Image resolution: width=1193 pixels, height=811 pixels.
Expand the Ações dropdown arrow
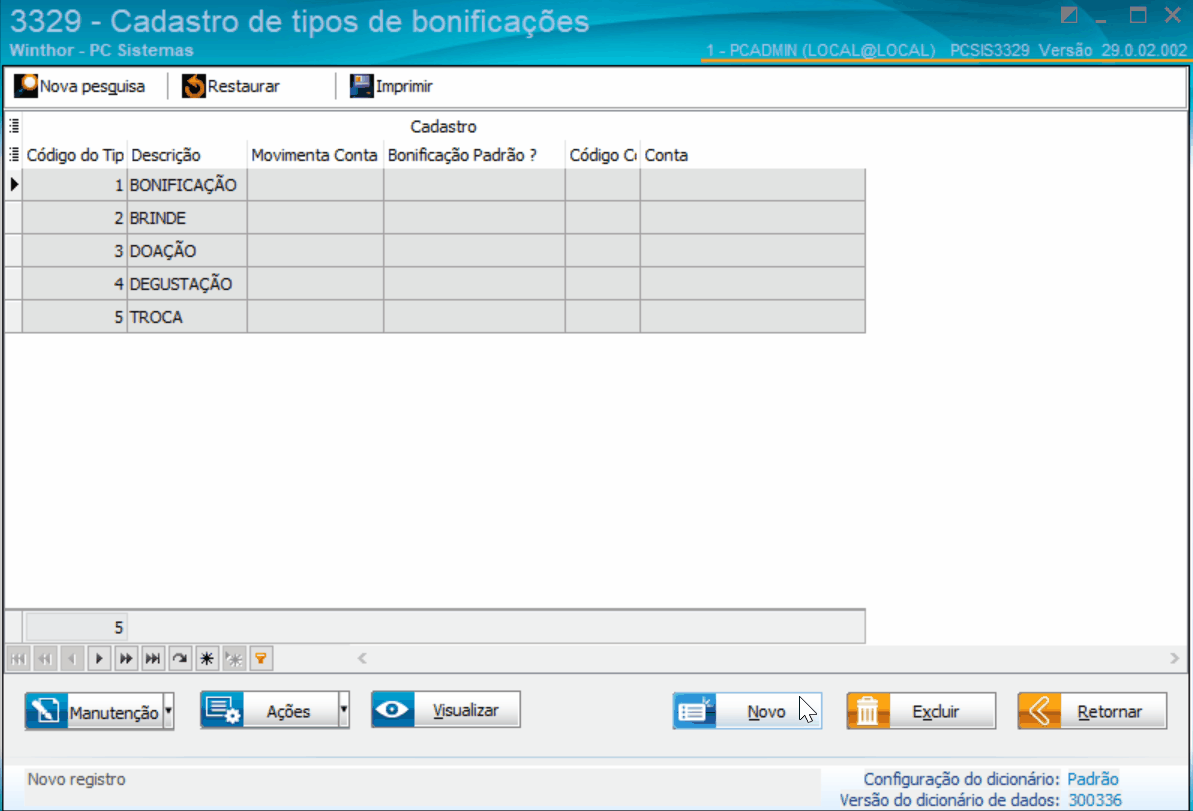click(x=344, y=711)
